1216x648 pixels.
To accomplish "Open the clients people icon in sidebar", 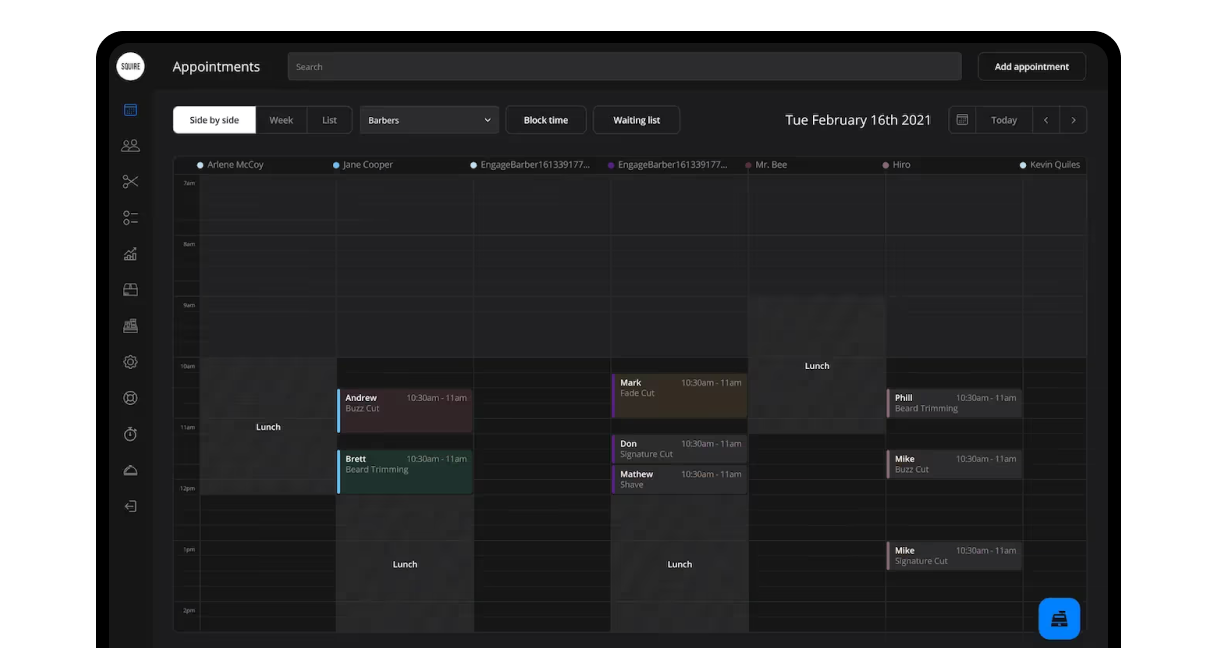I will pos(130,146).
